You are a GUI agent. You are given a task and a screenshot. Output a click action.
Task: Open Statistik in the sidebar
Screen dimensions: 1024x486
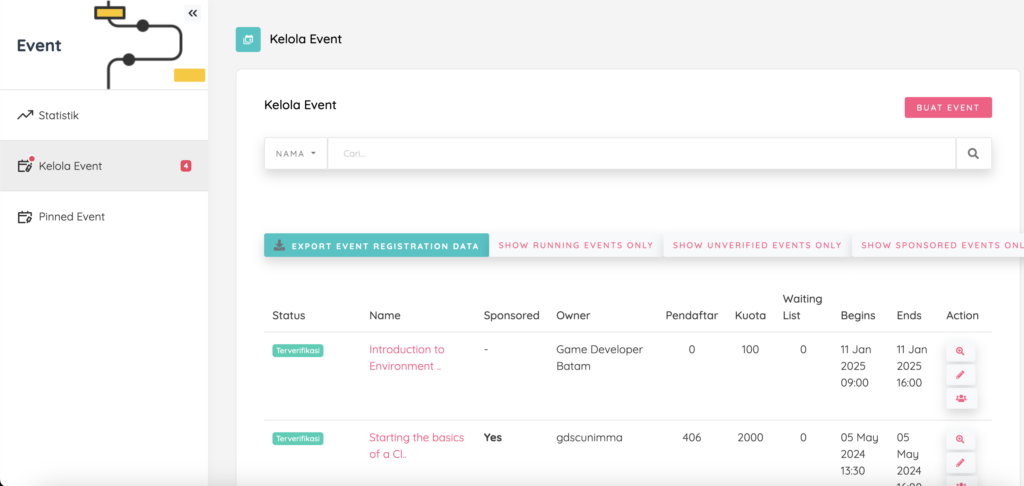click(58, 116)
